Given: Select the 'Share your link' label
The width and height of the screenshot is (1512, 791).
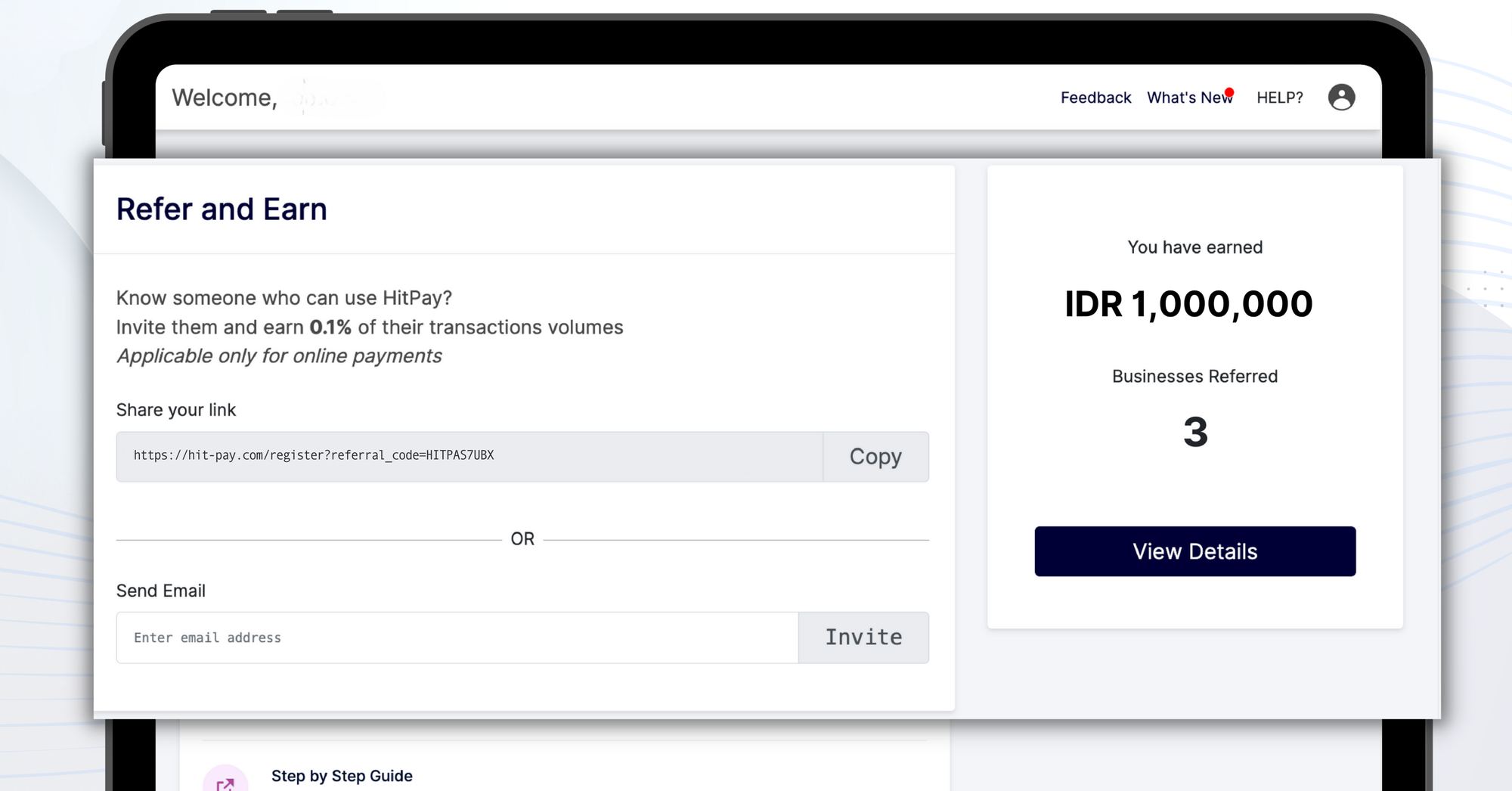Looking at the screenshot, I should pyautogui.click(x=176, y=410).
